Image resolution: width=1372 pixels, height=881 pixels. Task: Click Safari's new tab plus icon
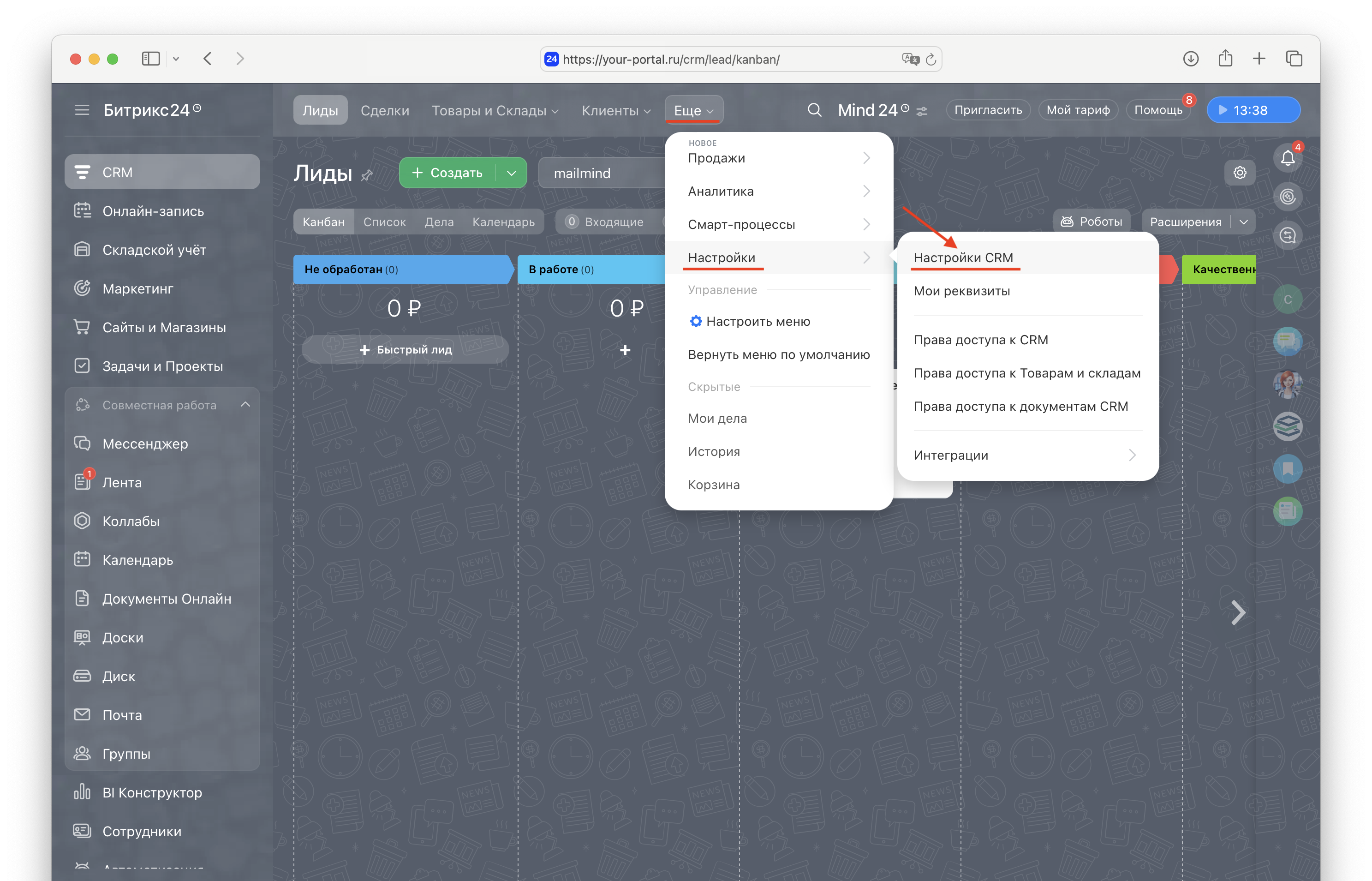(1259, 59)
